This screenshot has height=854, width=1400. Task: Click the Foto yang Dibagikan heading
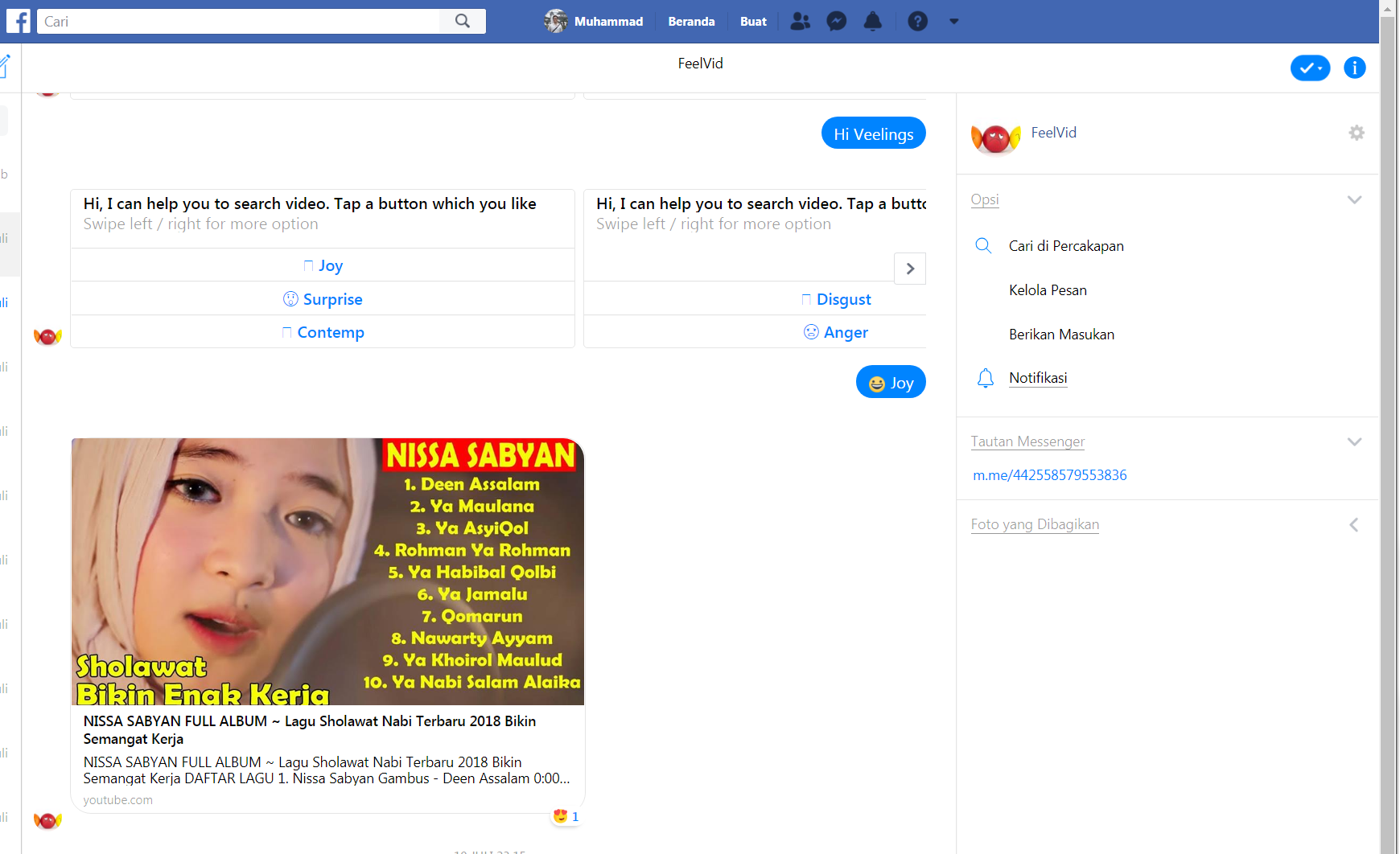(1035, 524)
